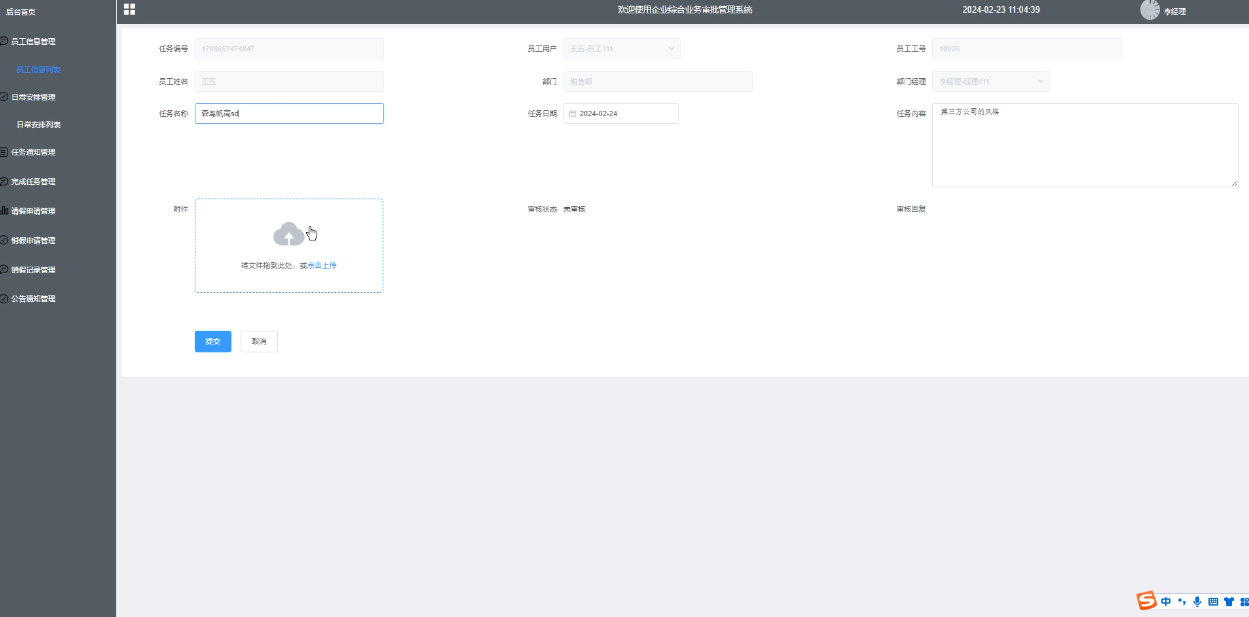Image resolution: width=1249 pixels, height=617 pixels.
Task: Click the cloud upload icon
Action: tap(289, 234)
